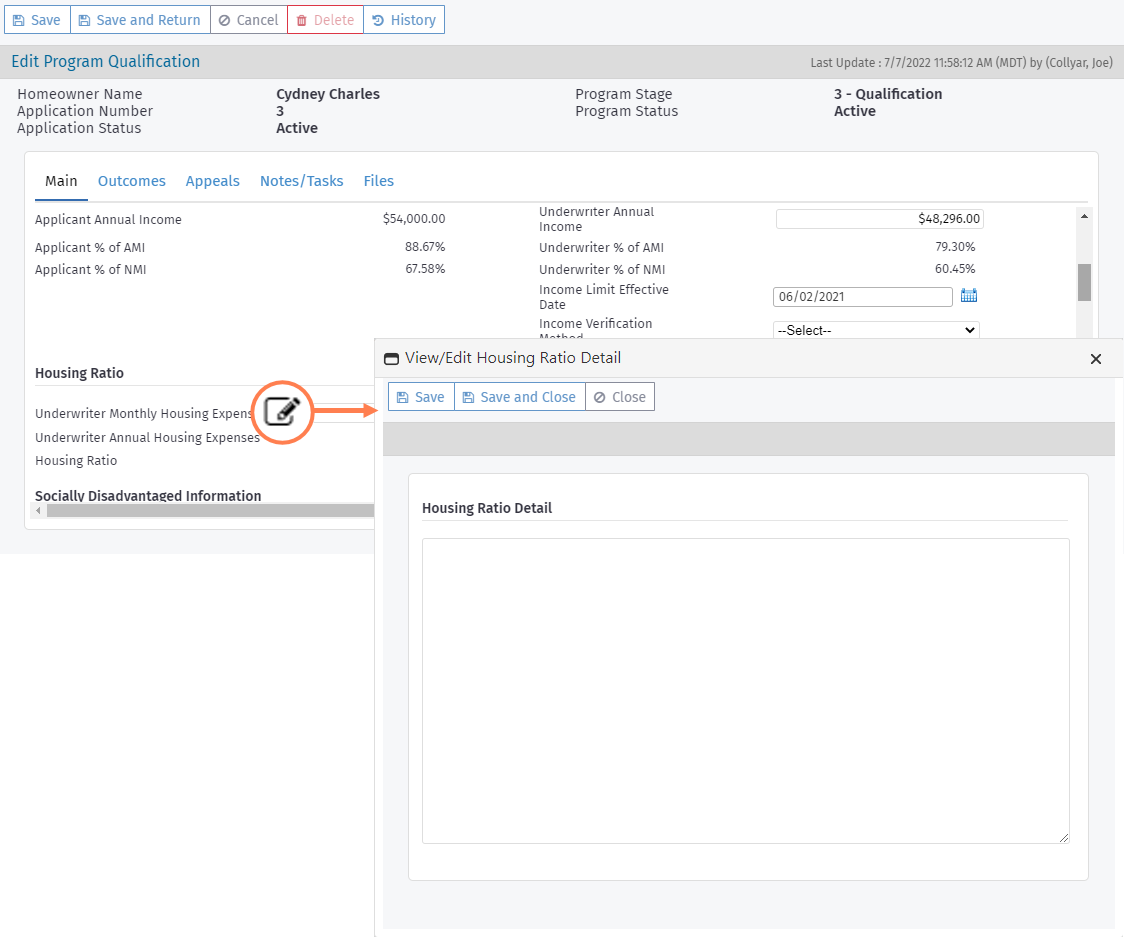The image size is (1124, 937).
Task: Click the vertical scrollbar thumb in Main panel
Action: point(1084,282)
